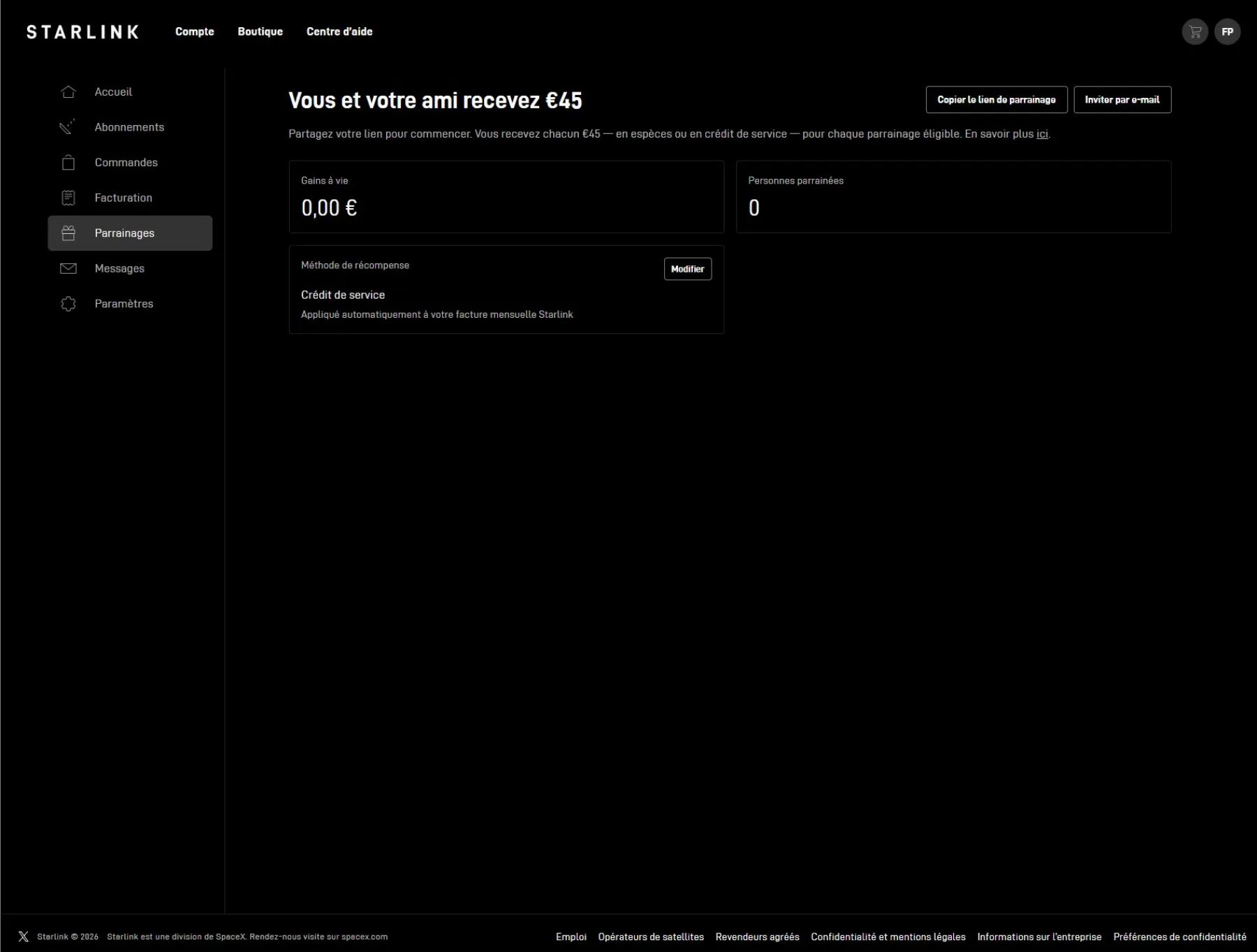Click Copier le lien de parrainage button

coord(997,100)
